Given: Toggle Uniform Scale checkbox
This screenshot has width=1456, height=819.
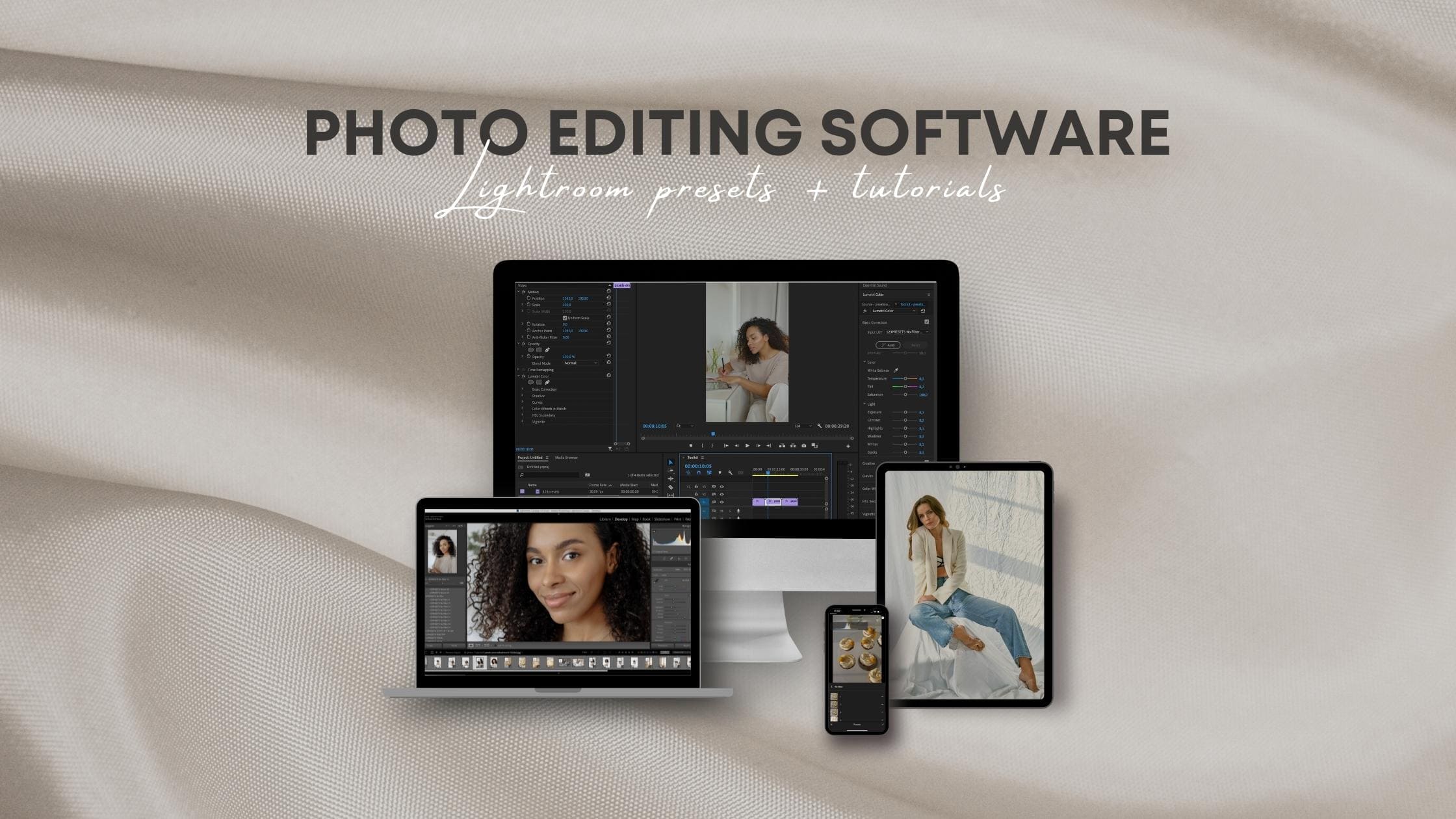Looking at the screenshot, I should (x=565, y=318).
